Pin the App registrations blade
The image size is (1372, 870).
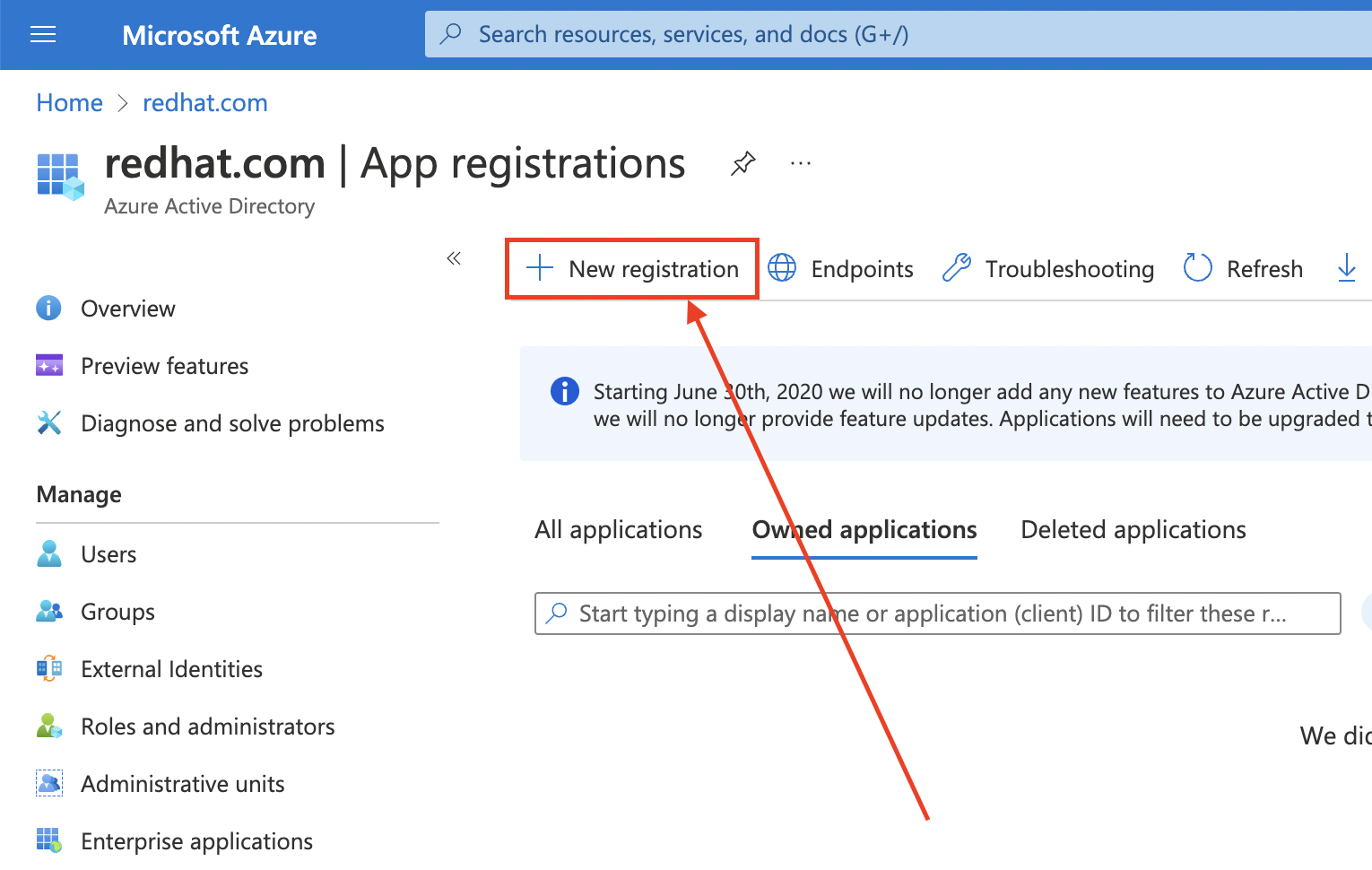pos(742,164)
